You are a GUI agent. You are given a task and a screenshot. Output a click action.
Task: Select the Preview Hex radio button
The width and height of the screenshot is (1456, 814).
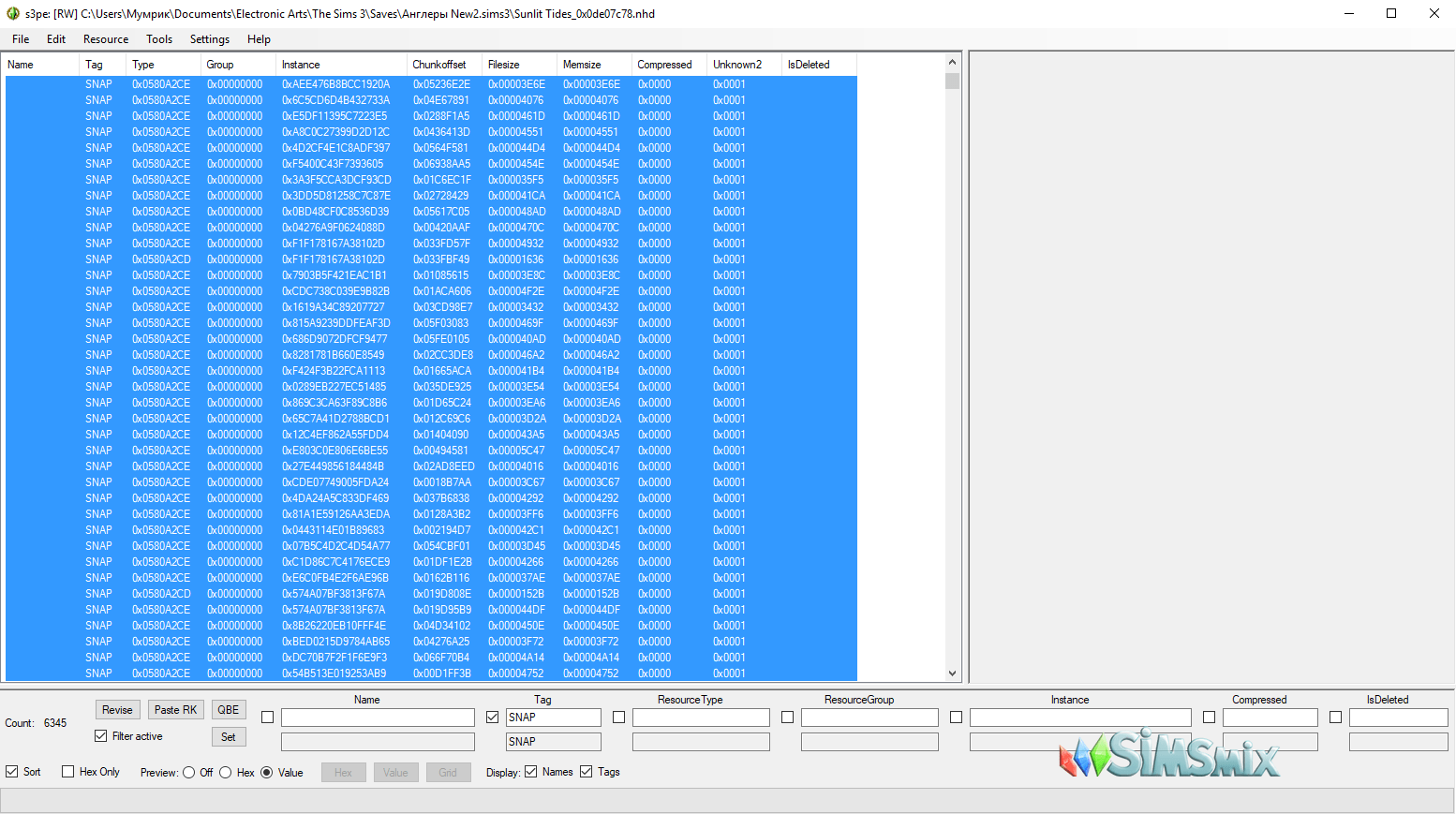coord(226,773)
